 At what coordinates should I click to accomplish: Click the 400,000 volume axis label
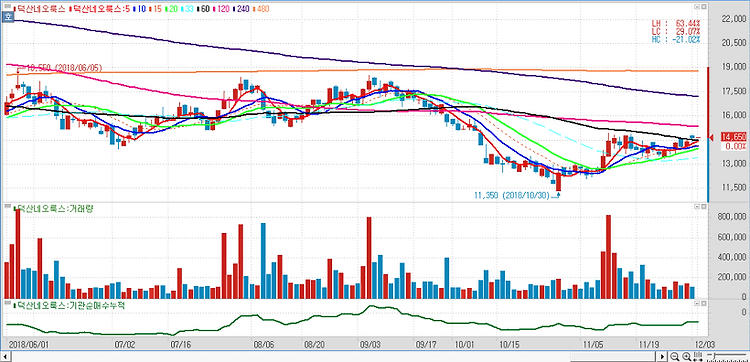(732, 257)
